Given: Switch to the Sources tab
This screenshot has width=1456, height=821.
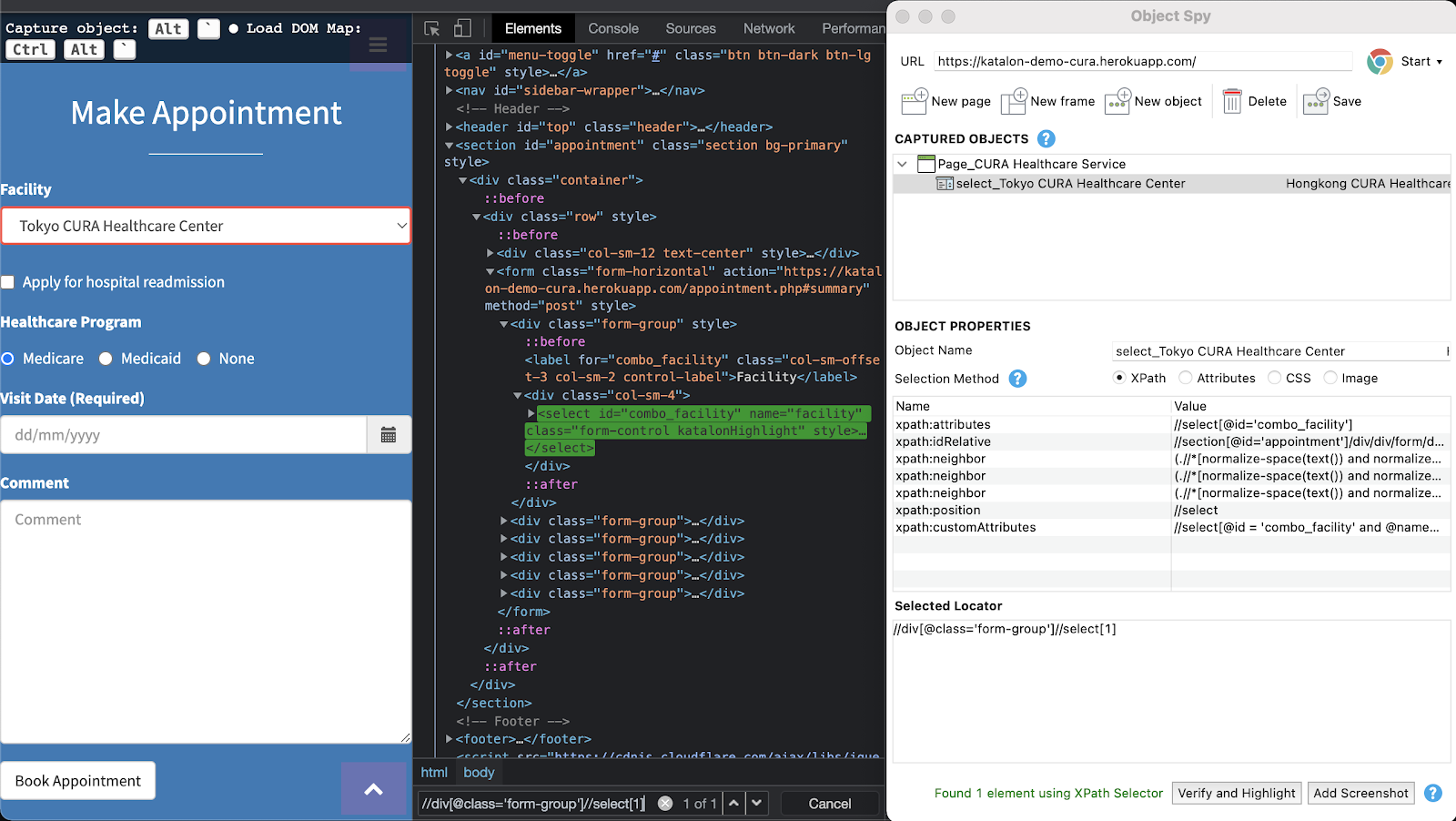Looking at the screenshot, I should tap(691, 28).
